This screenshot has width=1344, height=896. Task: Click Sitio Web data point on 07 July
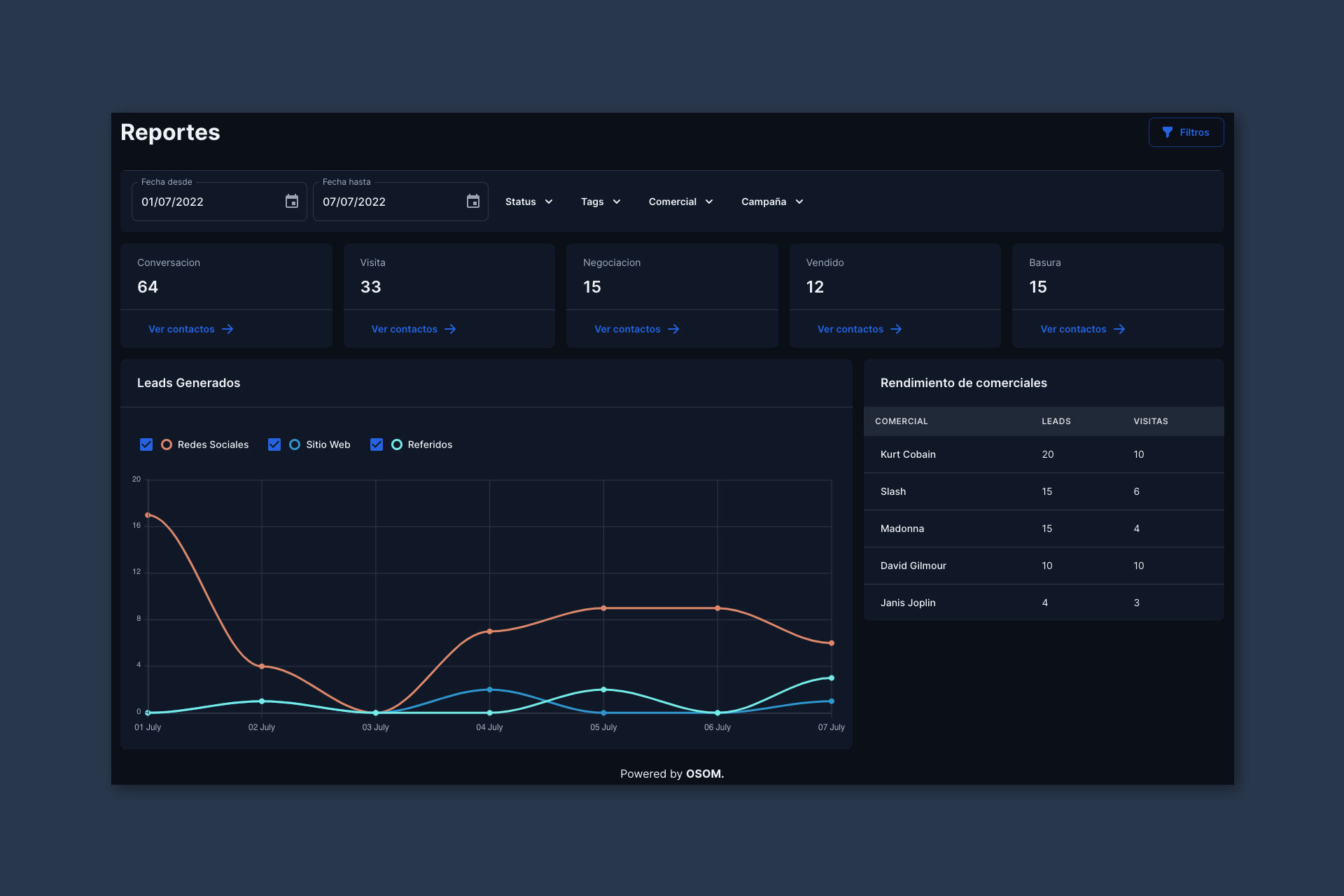[x=832, y=701]
